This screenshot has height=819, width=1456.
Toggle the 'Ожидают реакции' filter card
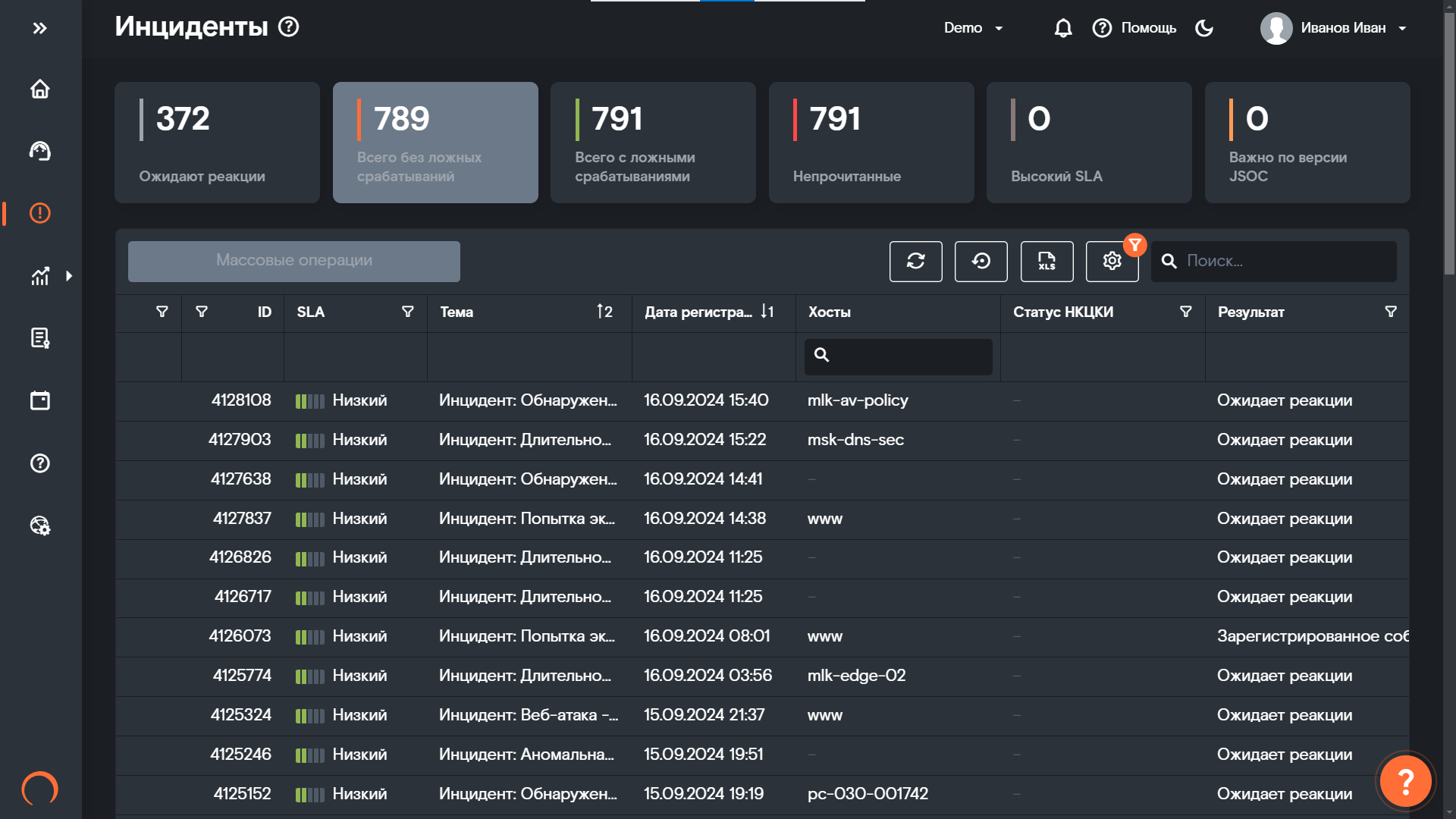click(217, 143)
